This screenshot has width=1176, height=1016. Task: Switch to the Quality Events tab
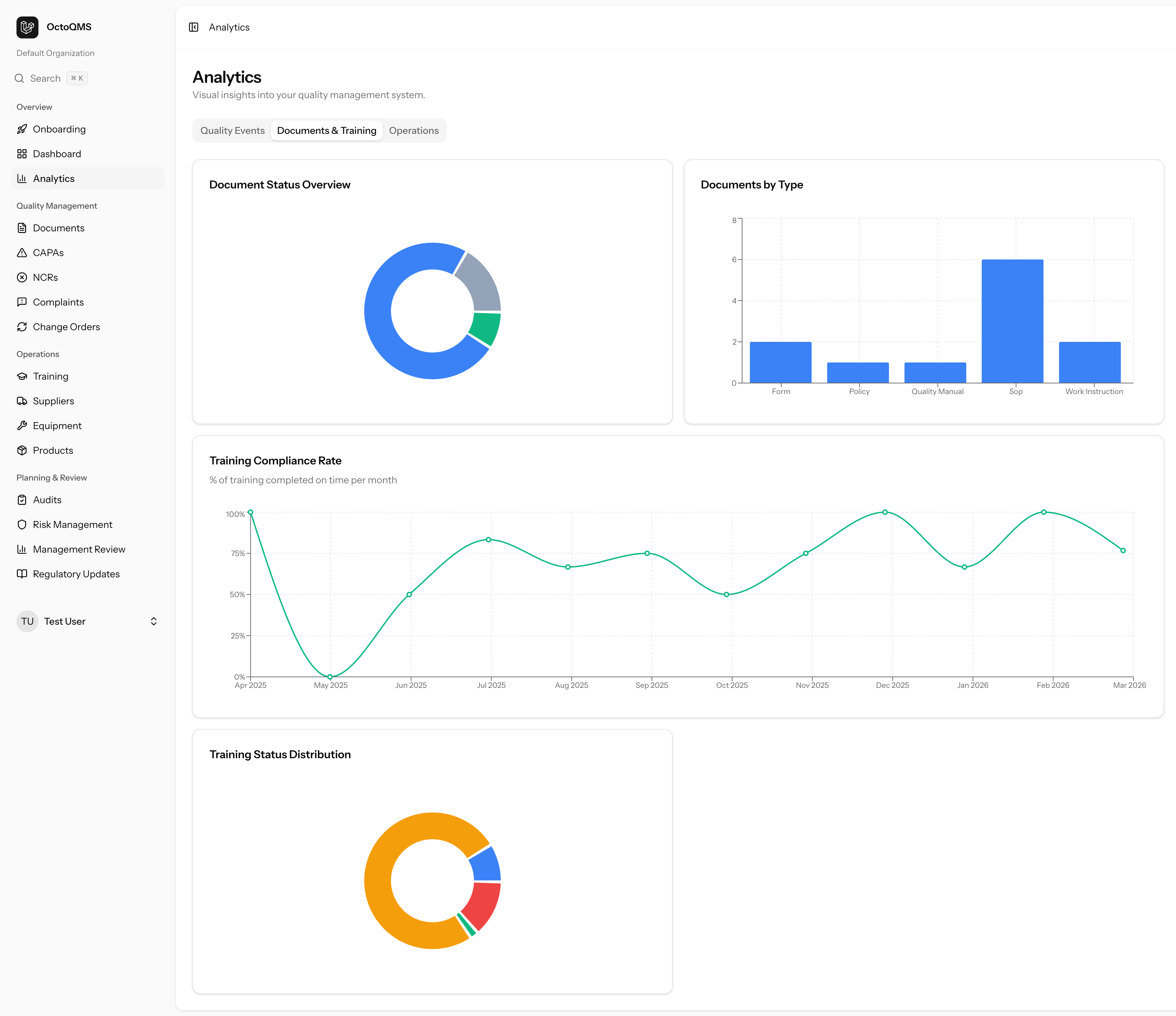[232, 130]
